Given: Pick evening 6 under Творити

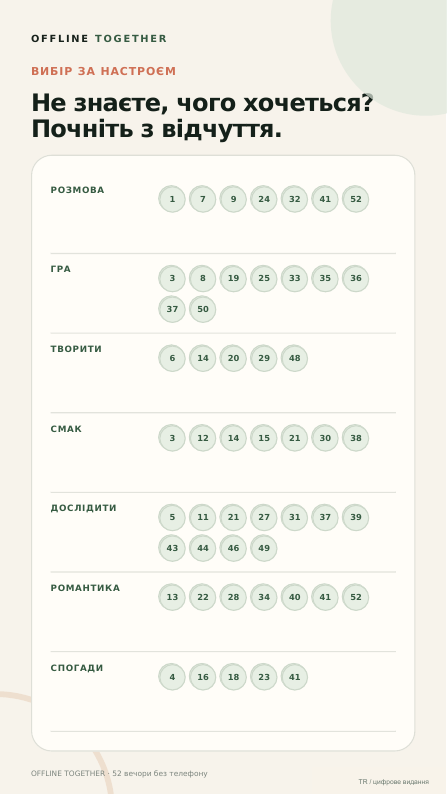Looking at the screenshot, I should tap(172, 358).
